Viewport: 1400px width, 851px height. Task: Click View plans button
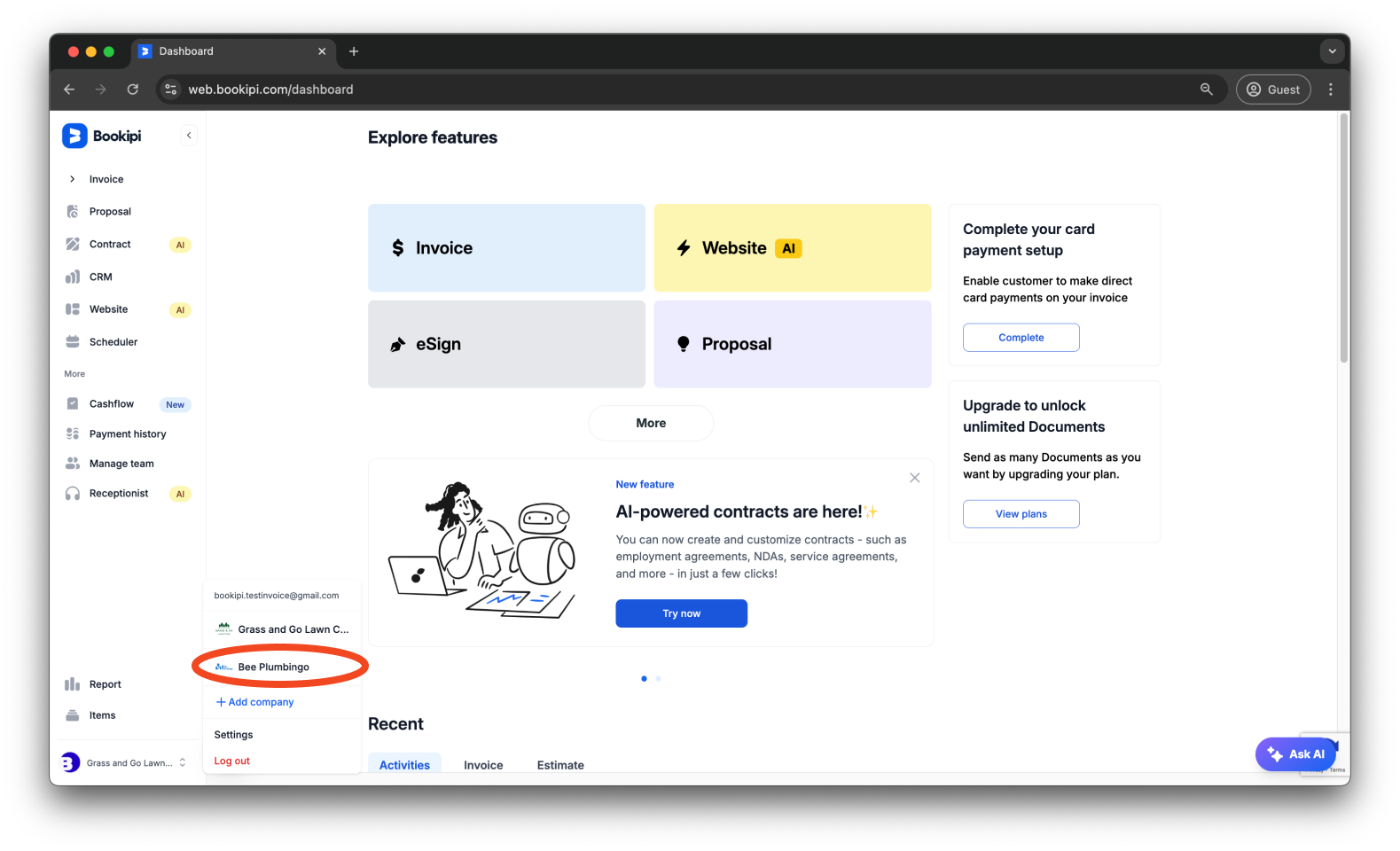pos(1021,514)
